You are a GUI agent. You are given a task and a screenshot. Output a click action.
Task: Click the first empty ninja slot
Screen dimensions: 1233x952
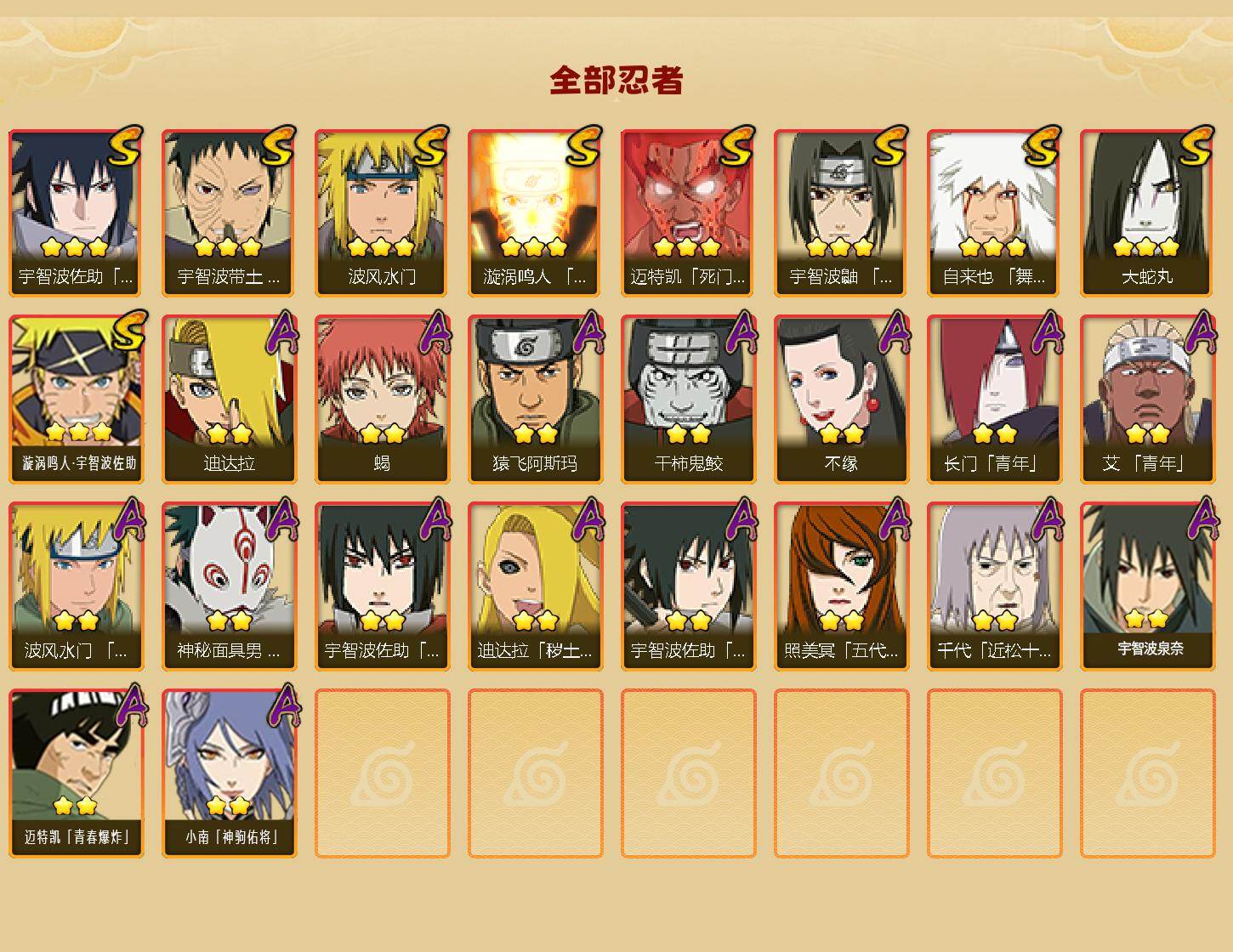tap(382, 773)
